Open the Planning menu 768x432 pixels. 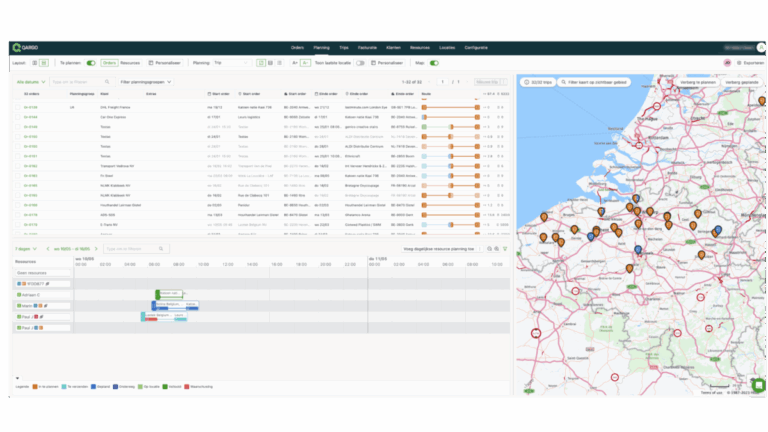tap(321, 48)
